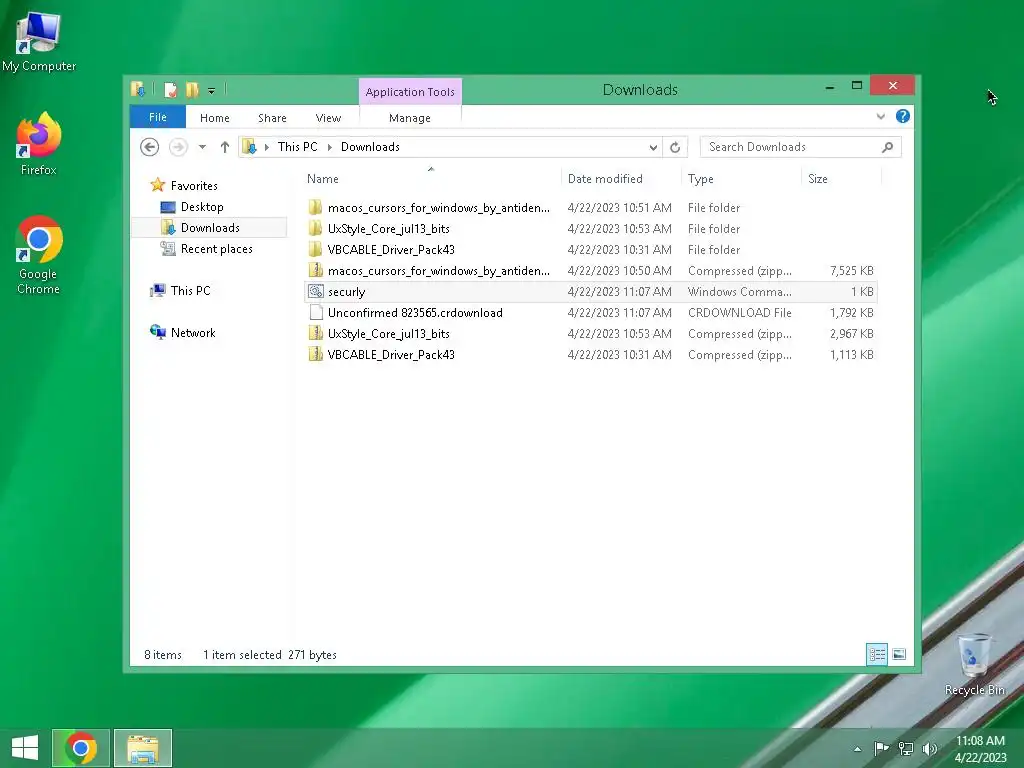Show hidden system tray icons
This screenshot has height=768, width=1024.
pyautogui.click(x=857, y=749)
